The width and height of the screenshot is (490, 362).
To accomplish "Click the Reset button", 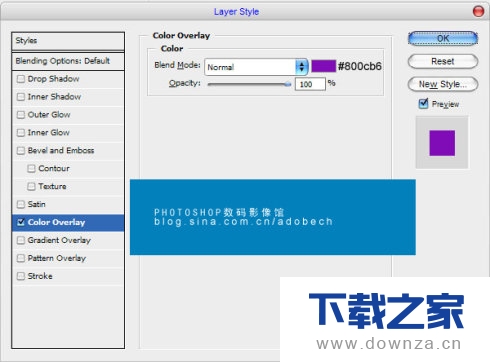I will coord(443,61).
